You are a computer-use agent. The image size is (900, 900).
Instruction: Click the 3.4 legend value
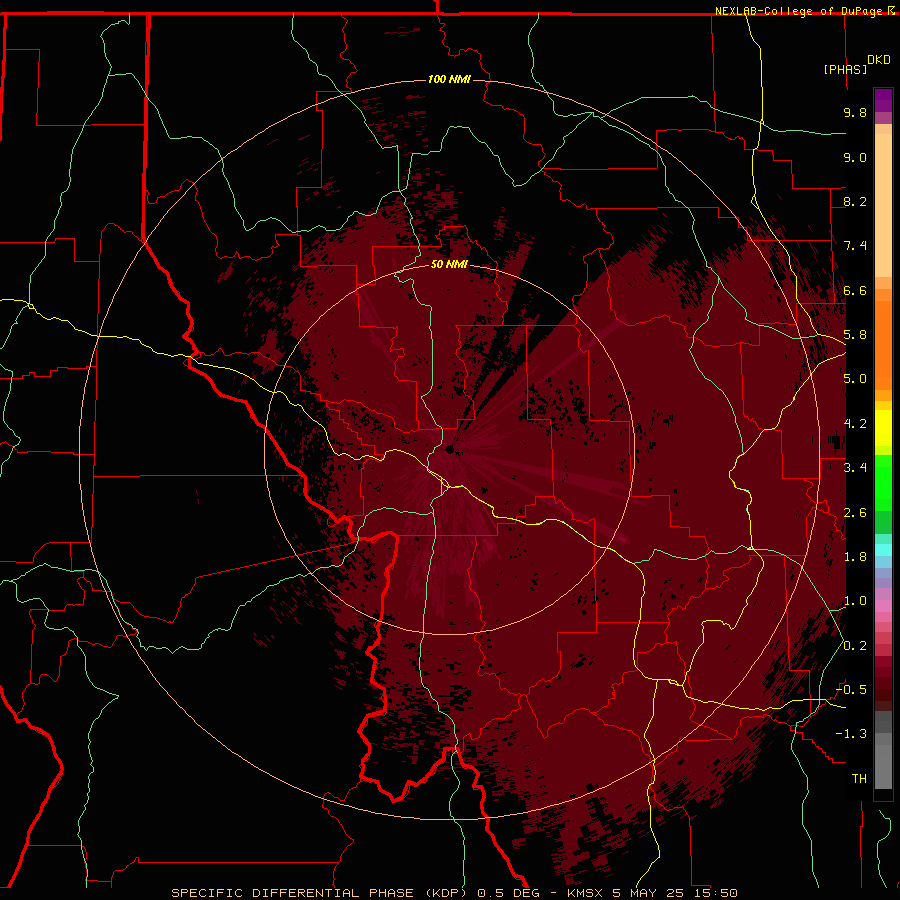[855, 468]
